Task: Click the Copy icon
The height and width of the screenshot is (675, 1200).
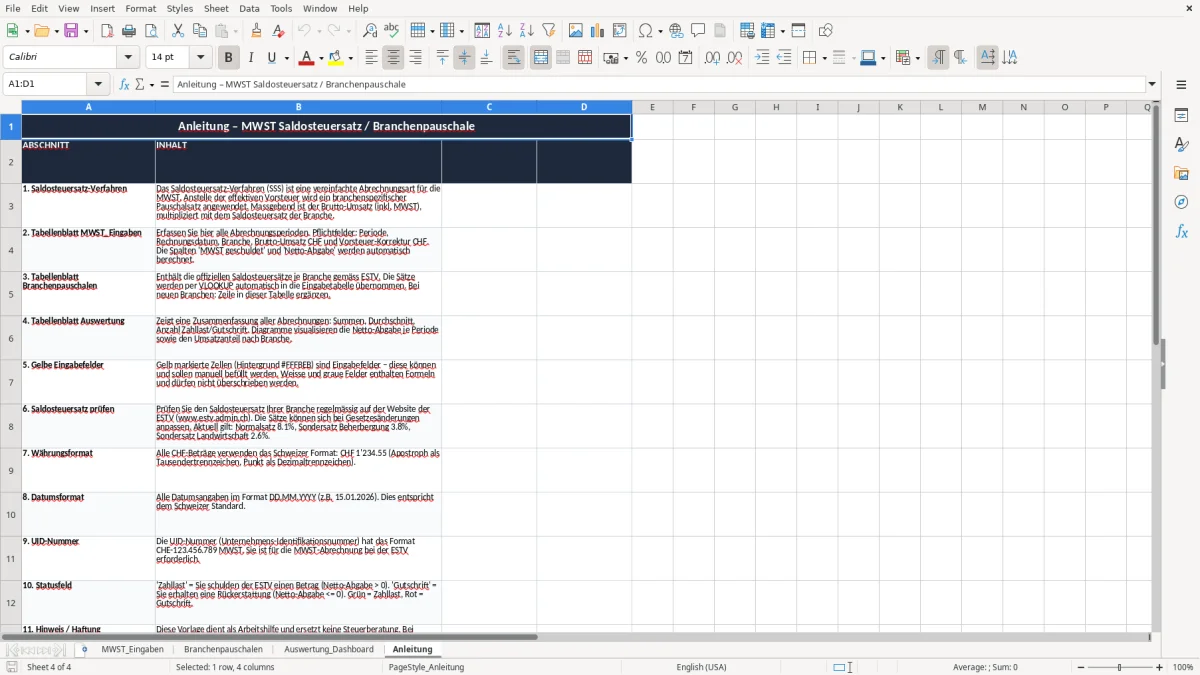Action: (x=199, y=31)
